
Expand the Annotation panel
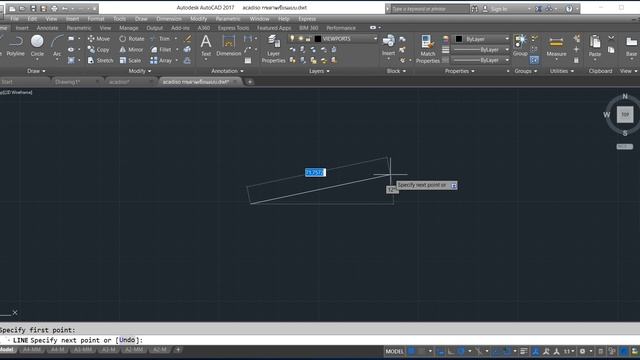click(227, 71)
